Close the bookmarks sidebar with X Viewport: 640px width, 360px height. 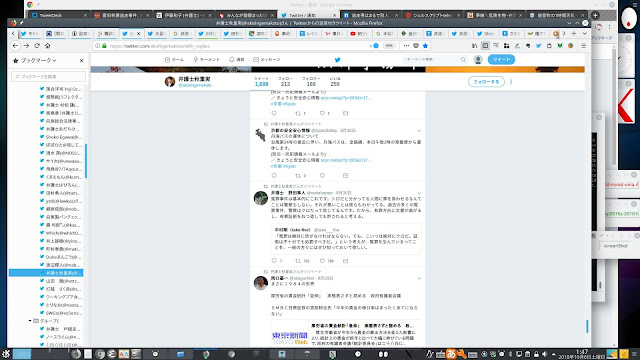[81, 60]
